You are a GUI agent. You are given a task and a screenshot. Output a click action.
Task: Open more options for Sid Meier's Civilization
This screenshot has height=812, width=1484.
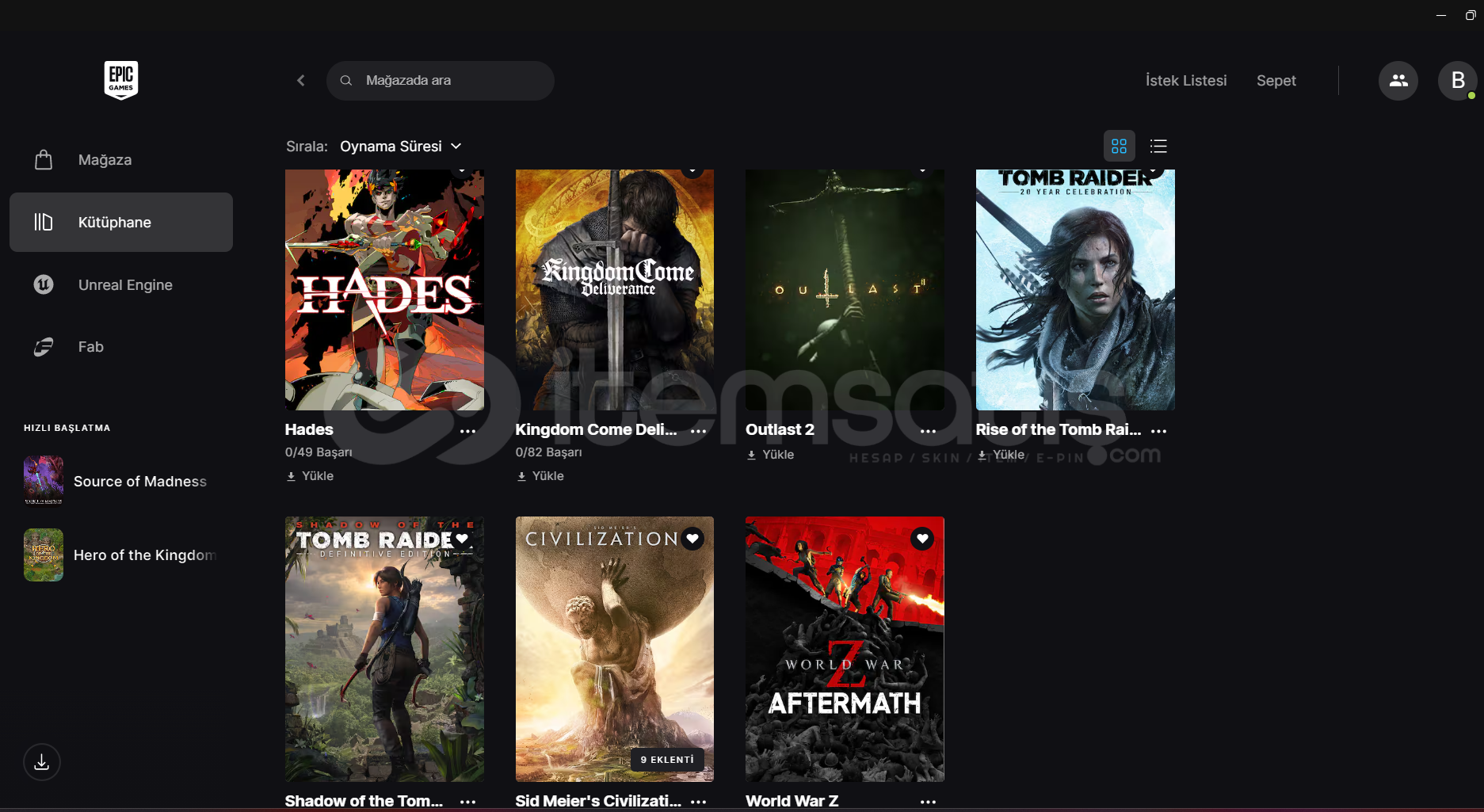click(x=698, y=802)
